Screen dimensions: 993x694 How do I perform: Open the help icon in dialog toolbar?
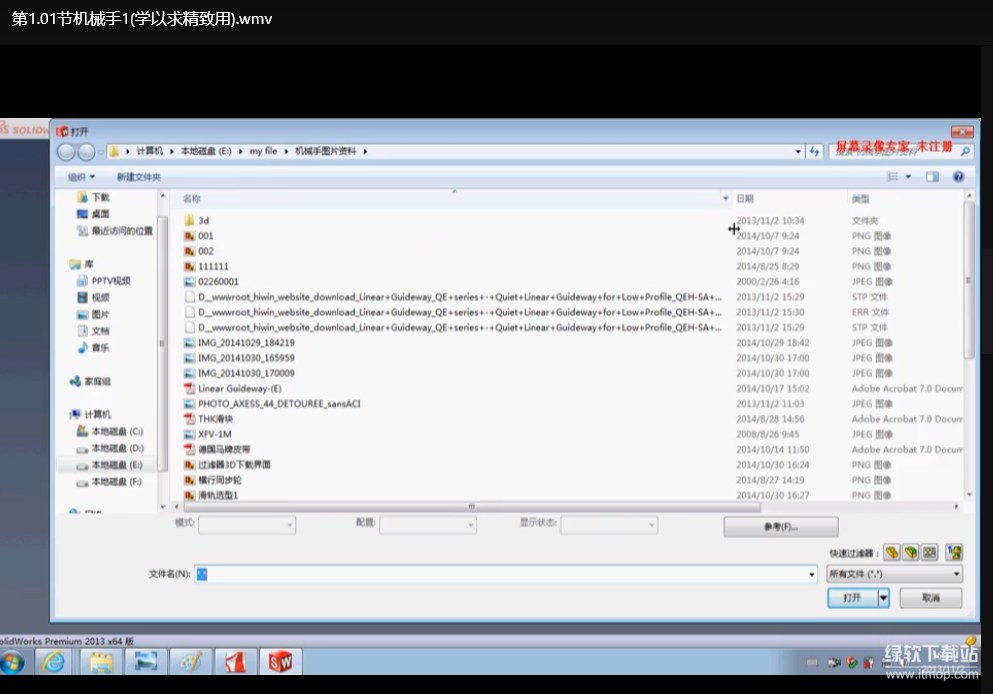pos(957,177)
